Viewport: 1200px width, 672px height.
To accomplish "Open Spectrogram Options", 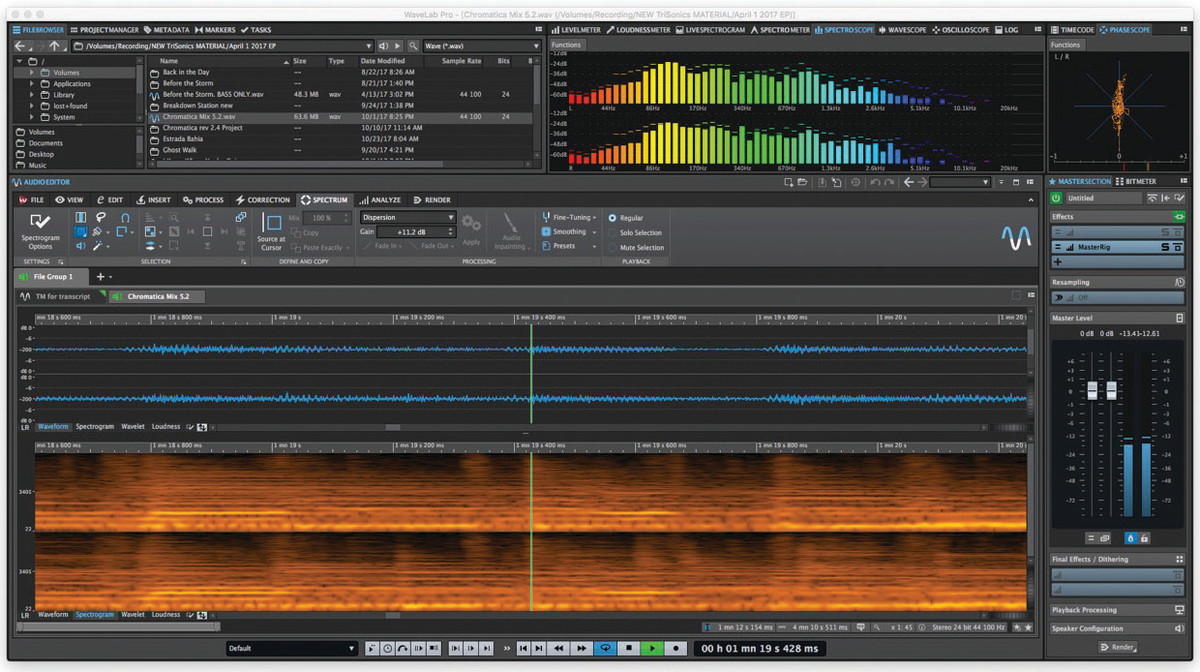I will click(40, 230).
